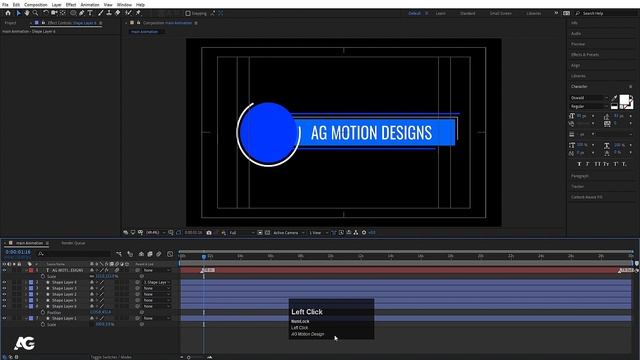Image resolution: width=640 pixels, height=360 pixels.
Task: Toggle the Position stopwatch under Shape Layer 6
Action: coord(43,312)
